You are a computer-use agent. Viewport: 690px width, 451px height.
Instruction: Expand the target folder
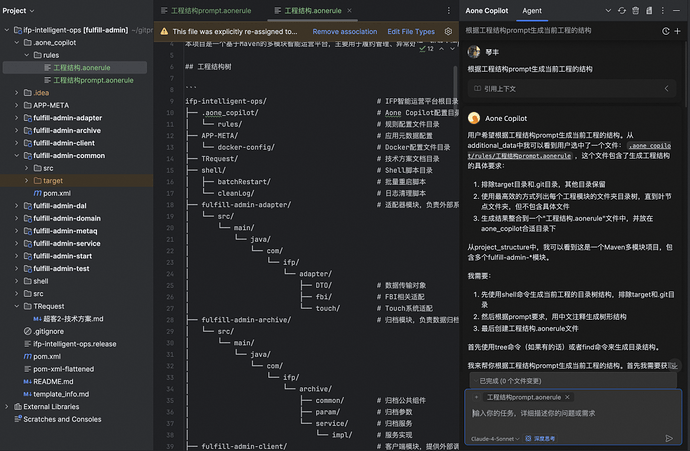tap(26, 180)
